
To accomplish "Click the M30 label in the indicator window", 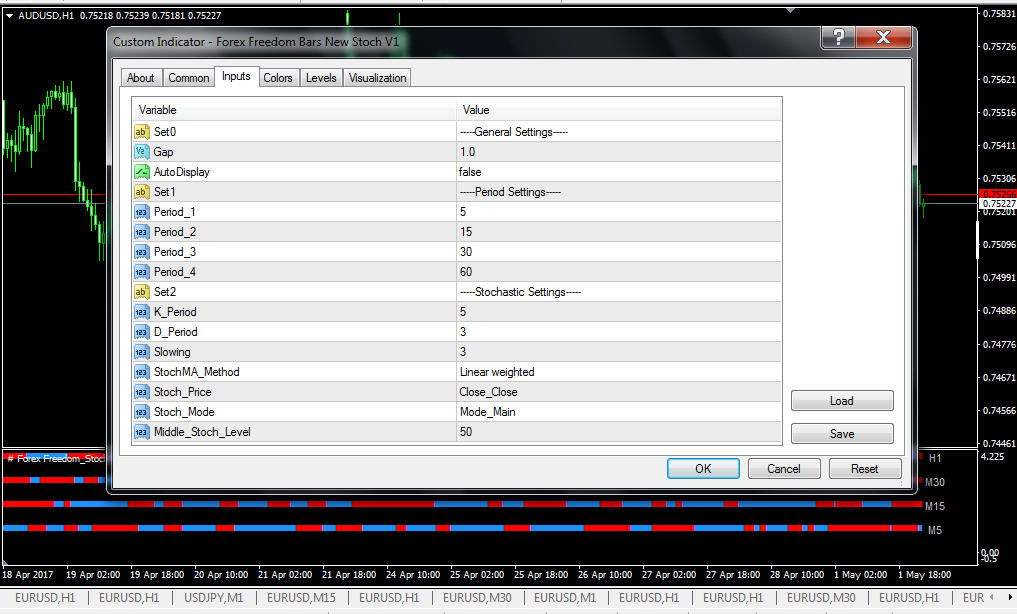I will (935, 482).
